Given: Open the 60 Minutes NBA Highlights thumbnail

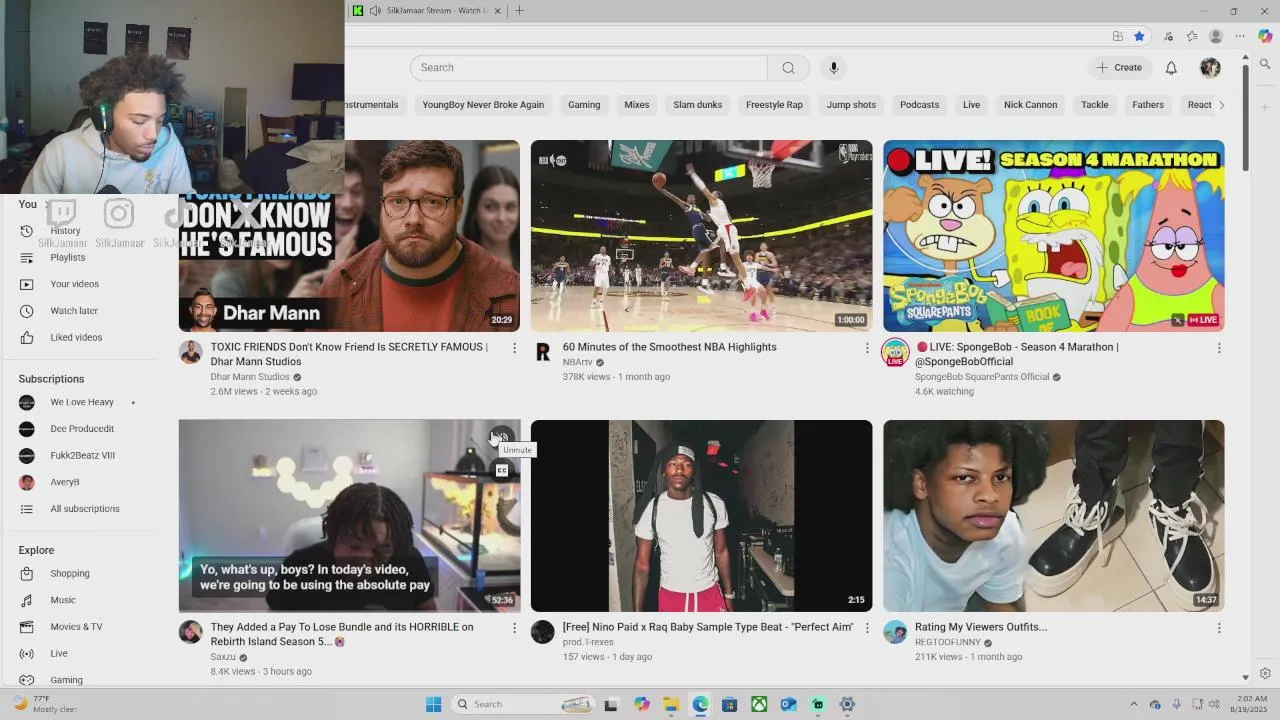Looking at the screenshot, I should pyautogui.click(x=701, y=236).
